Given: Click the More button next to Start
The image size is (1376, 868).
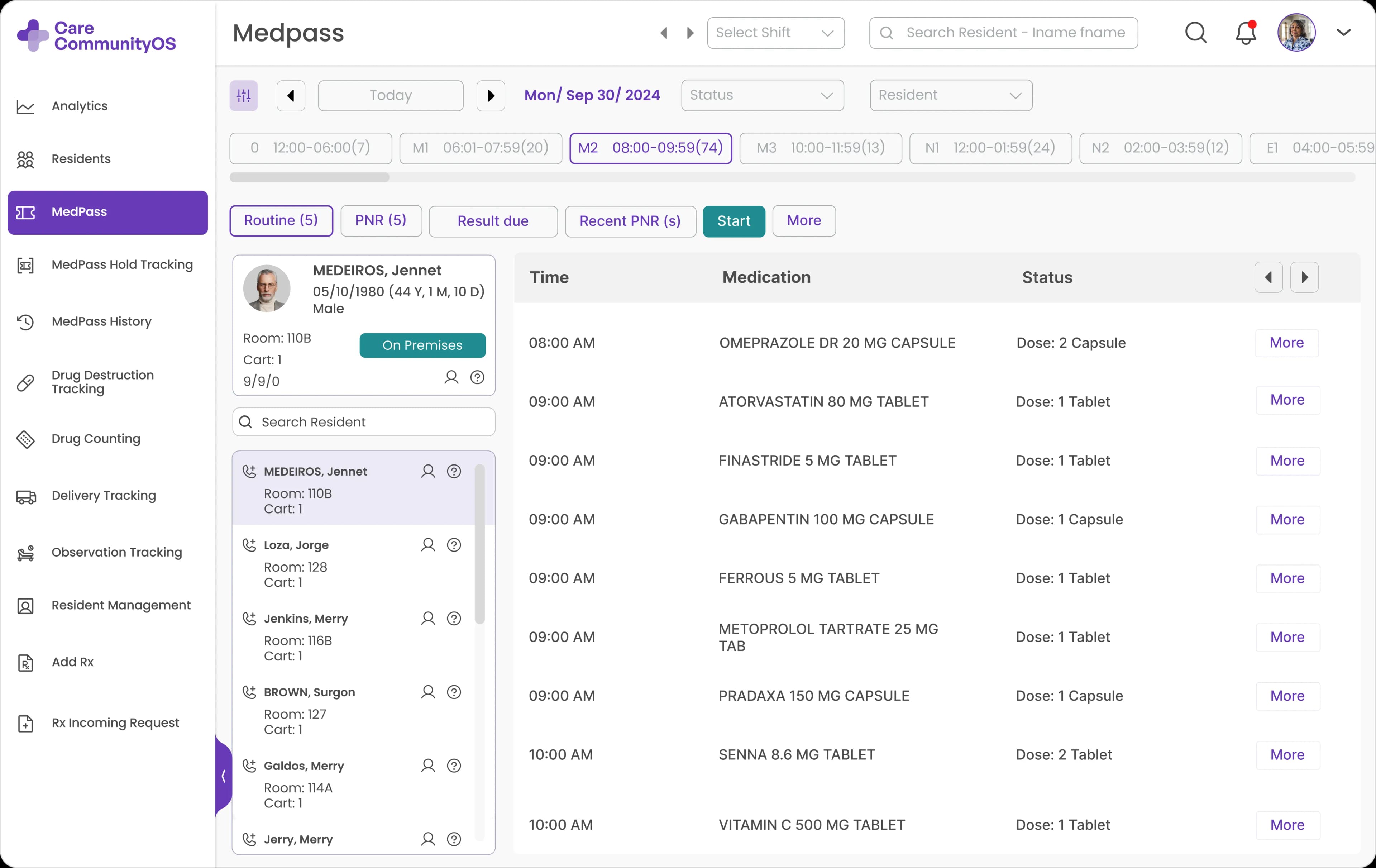Looking at the screenshot, I should click(804, 220).
